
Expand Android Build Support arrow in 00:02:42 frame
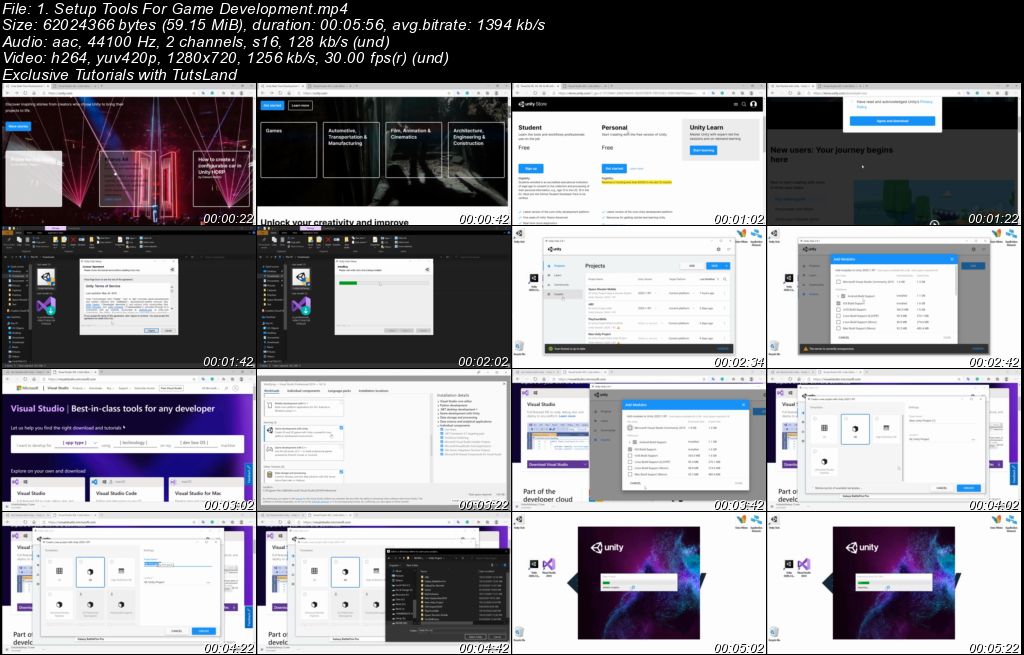[838, 296]
